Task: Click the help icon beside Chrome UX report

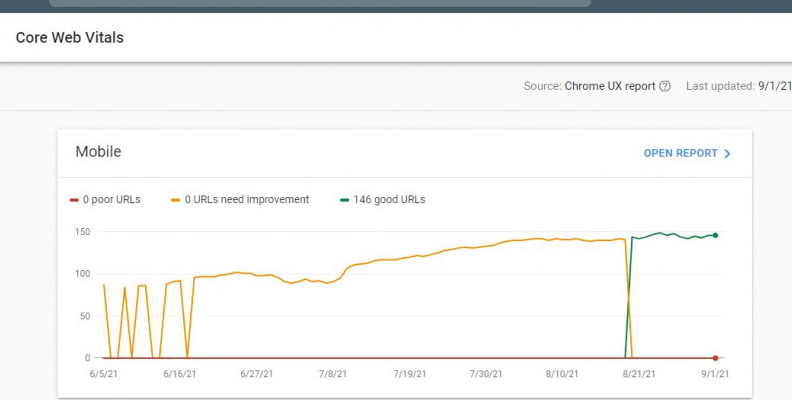Action: tap(665, 87)
